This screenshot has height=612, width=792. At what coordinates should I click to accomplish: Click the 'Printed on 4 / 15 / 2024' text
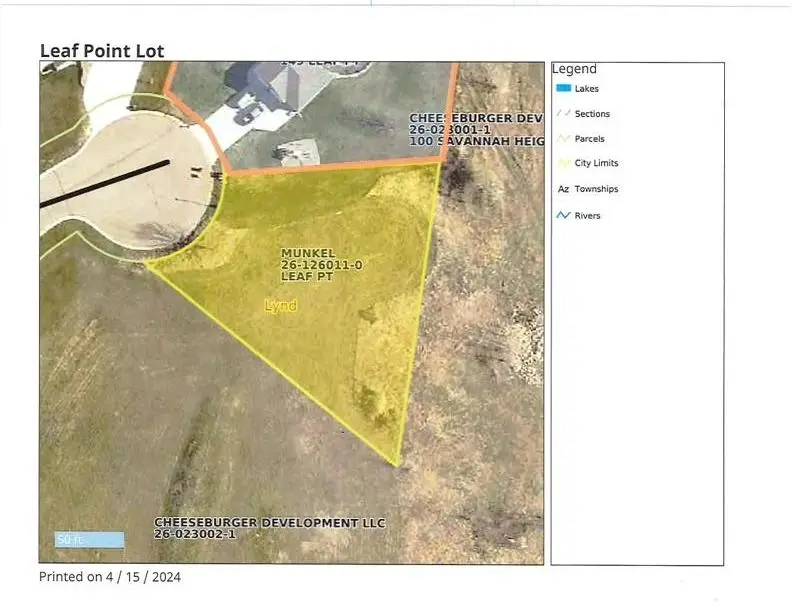pos(110,577)
